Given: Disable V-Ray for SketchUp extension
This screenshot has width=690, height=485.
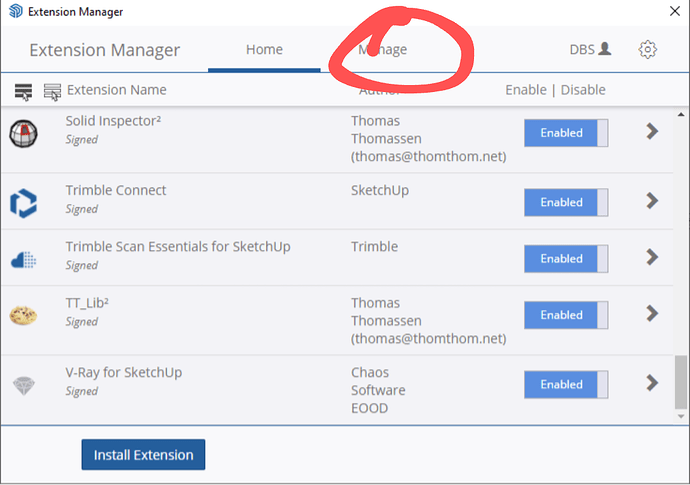Looking at the screenshot, I should (566, 384).
